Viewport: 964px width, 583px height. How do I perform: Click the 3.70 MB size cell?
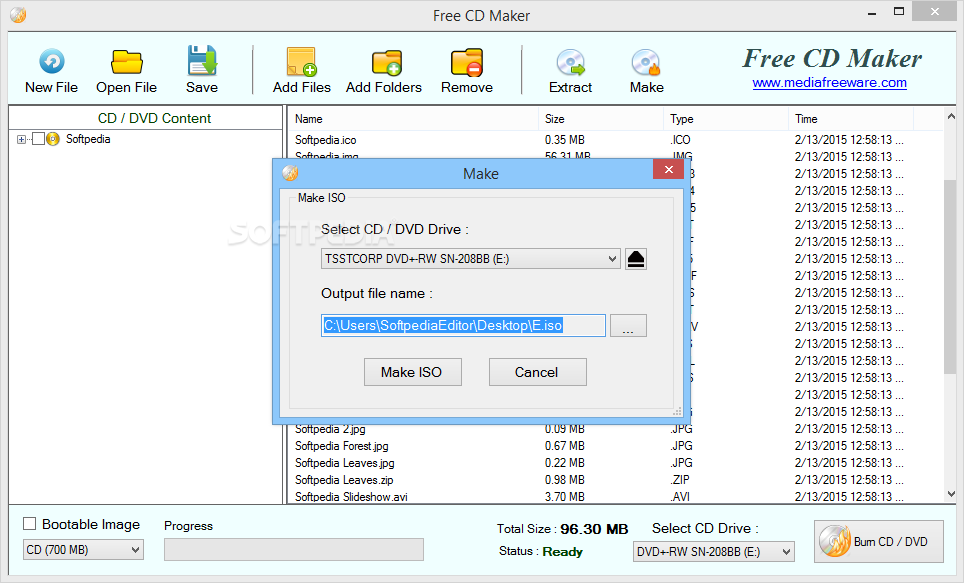click(564, 497)
